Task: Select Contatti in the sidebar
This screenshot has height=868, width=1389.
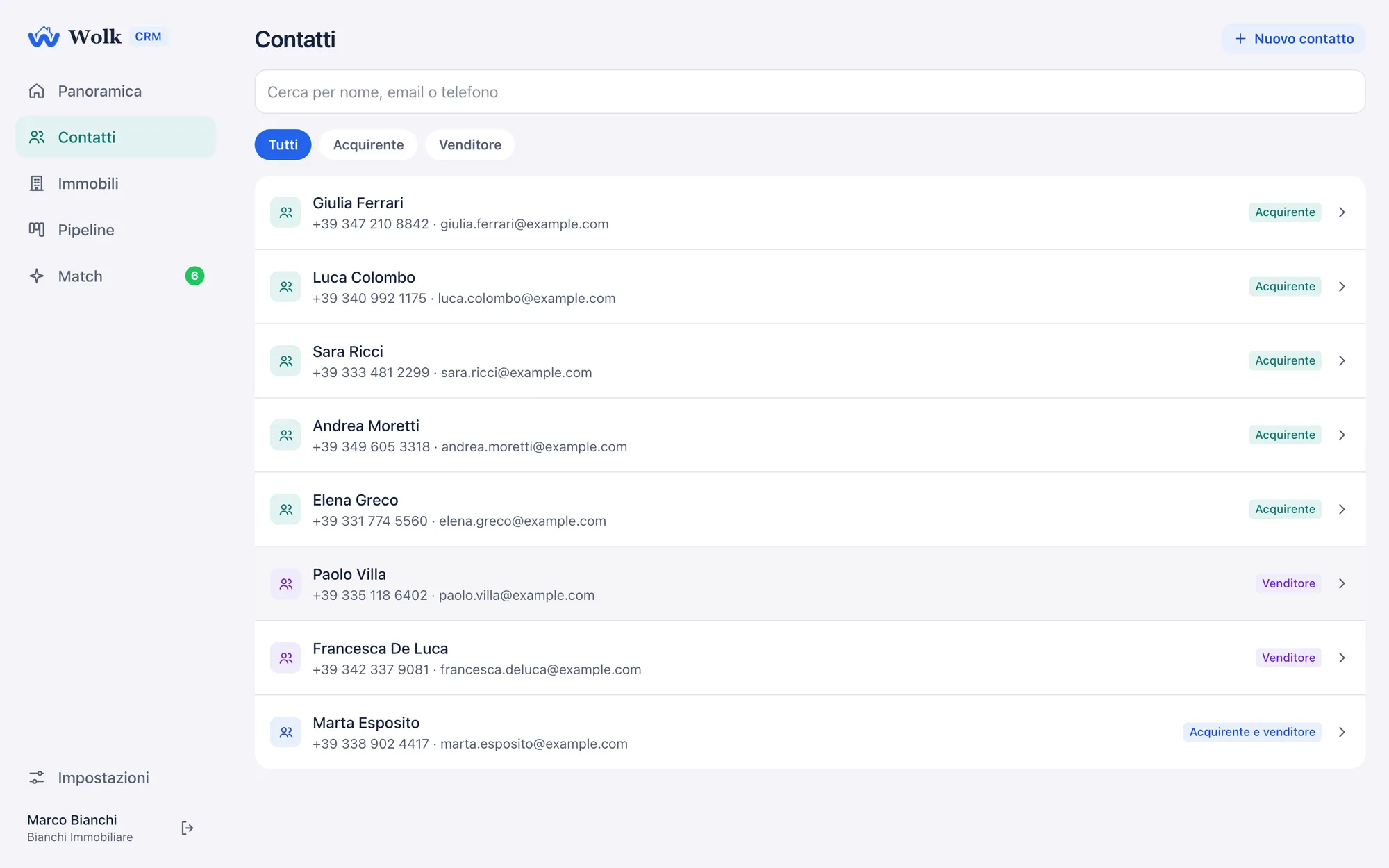Action: (x=115, y=137)
